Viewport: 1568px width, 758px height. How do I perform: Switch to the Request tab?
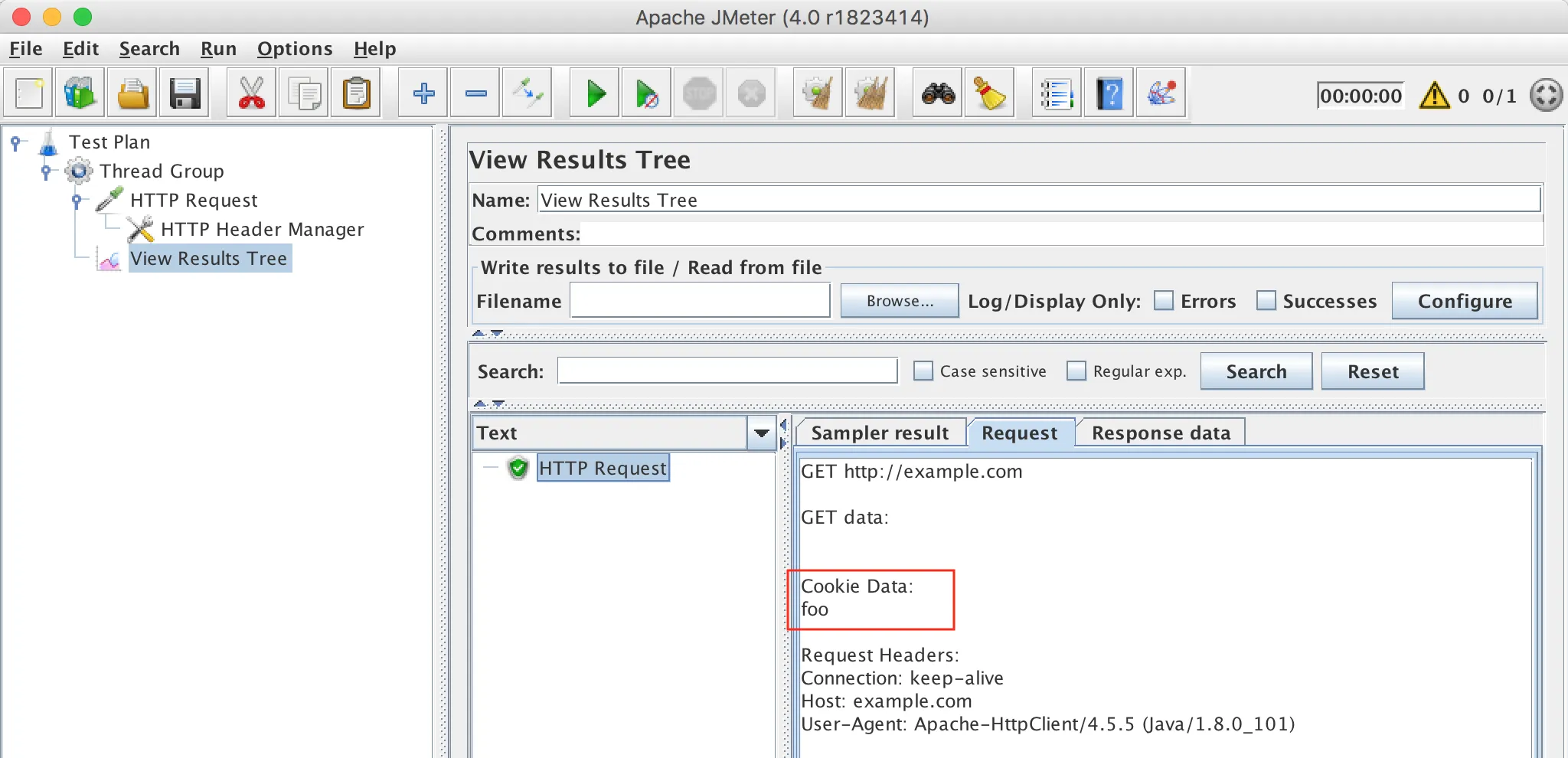(x=1020, y=433)
